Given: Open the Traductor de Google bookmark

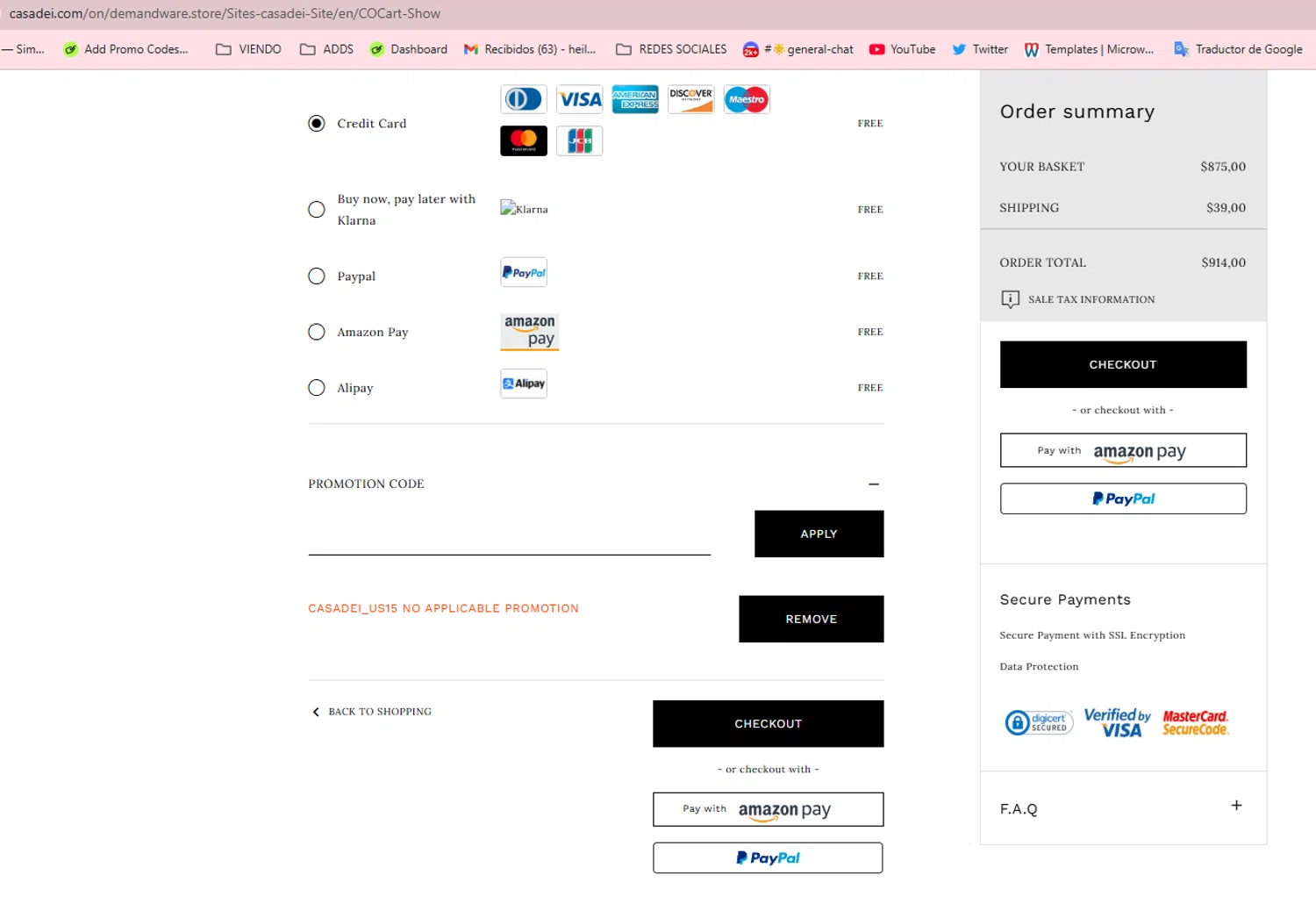Looking at the screenshot, I should coord(1238,49).
